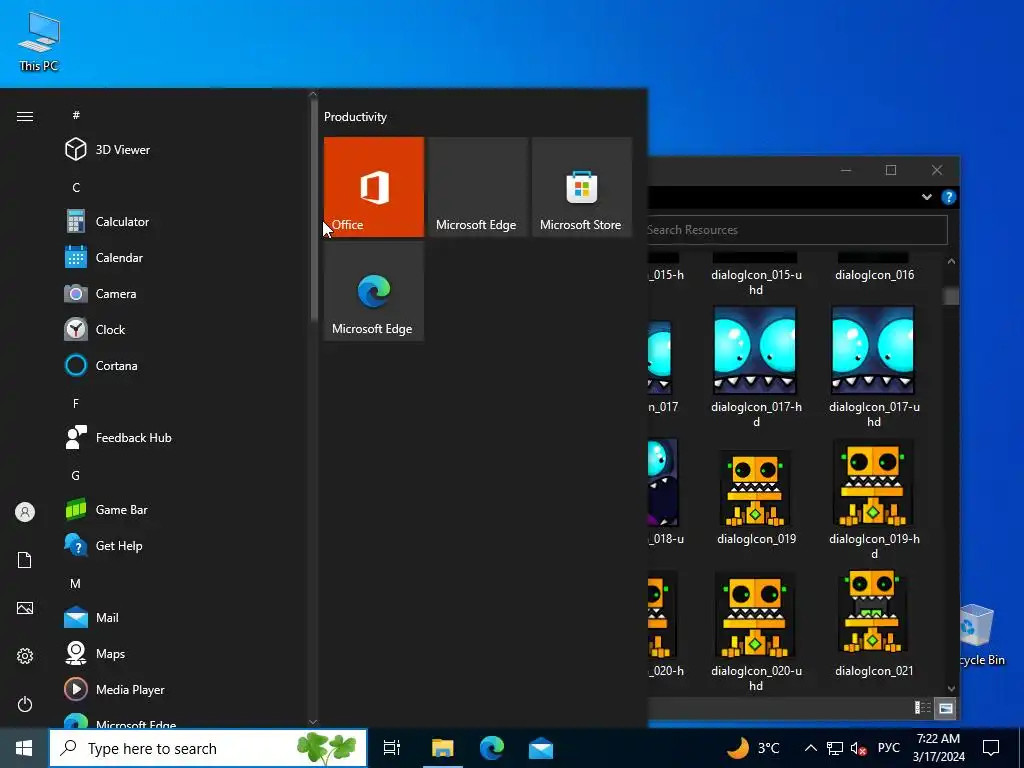1024x768 pixels.
Task: Select the dialogIcon_017-hd thumbnail
Action: tap(755, 350)
